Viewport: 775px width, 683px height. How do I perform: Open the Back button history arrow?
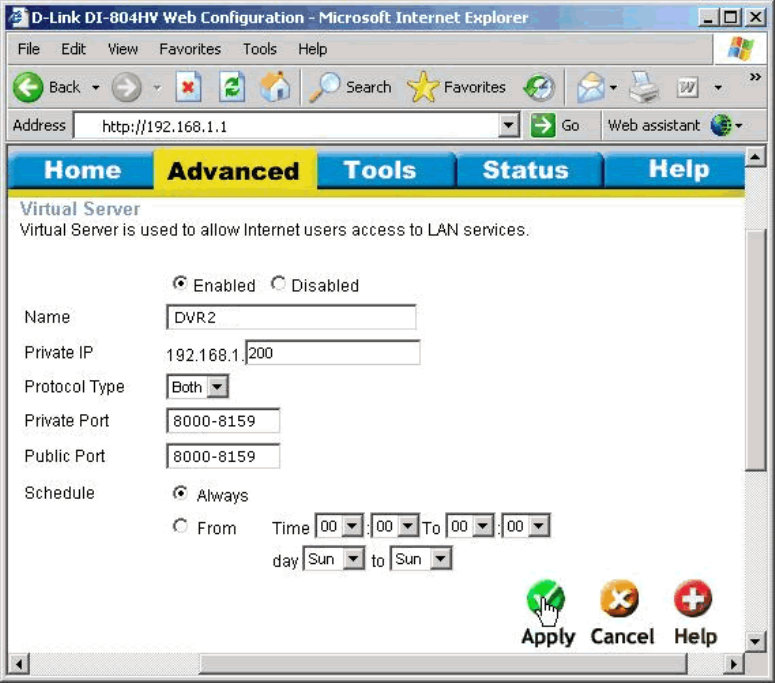(96, 88)
